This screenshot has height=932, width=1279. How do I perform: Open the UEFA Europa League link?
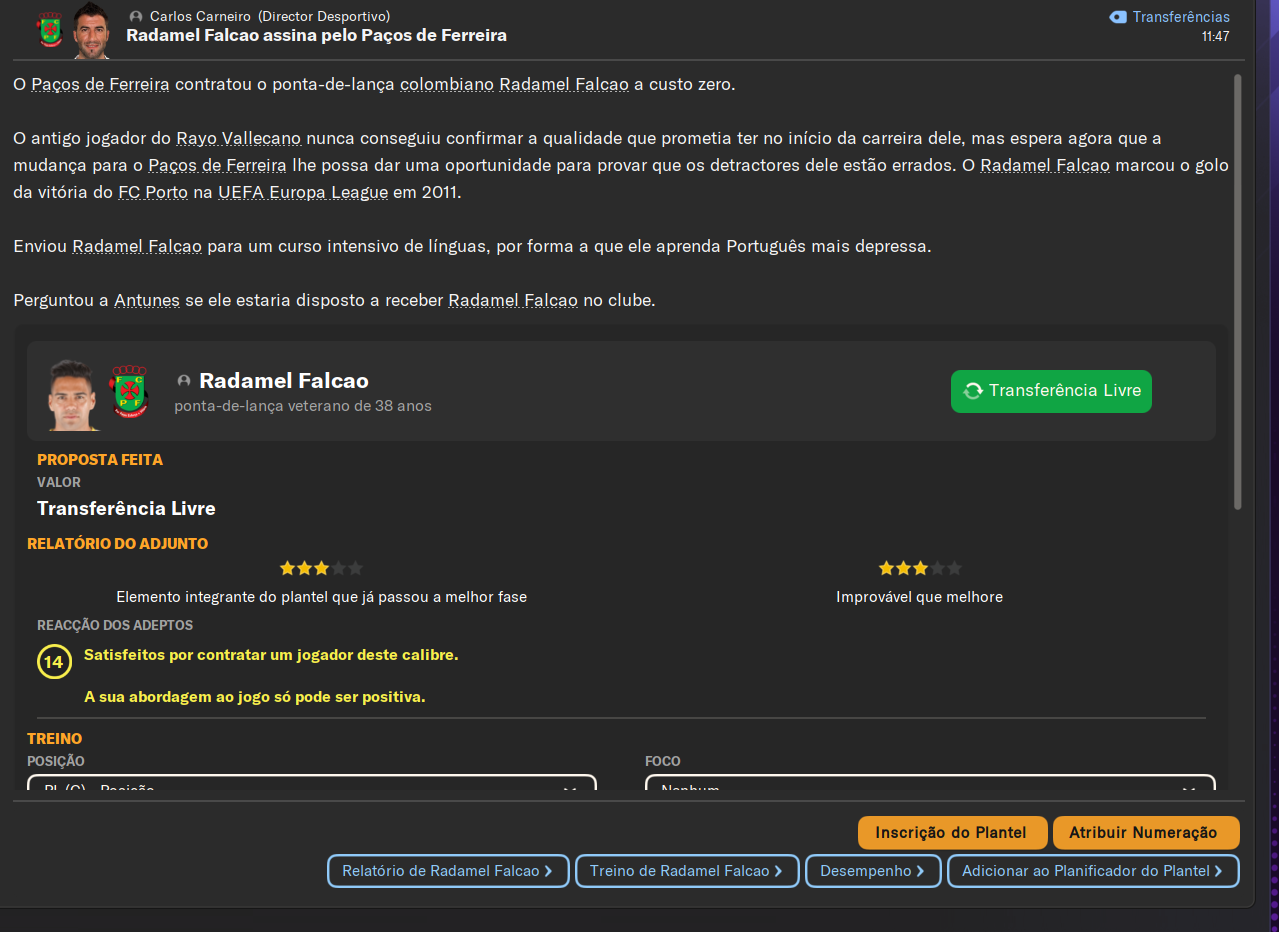click(x=303, y=192)
